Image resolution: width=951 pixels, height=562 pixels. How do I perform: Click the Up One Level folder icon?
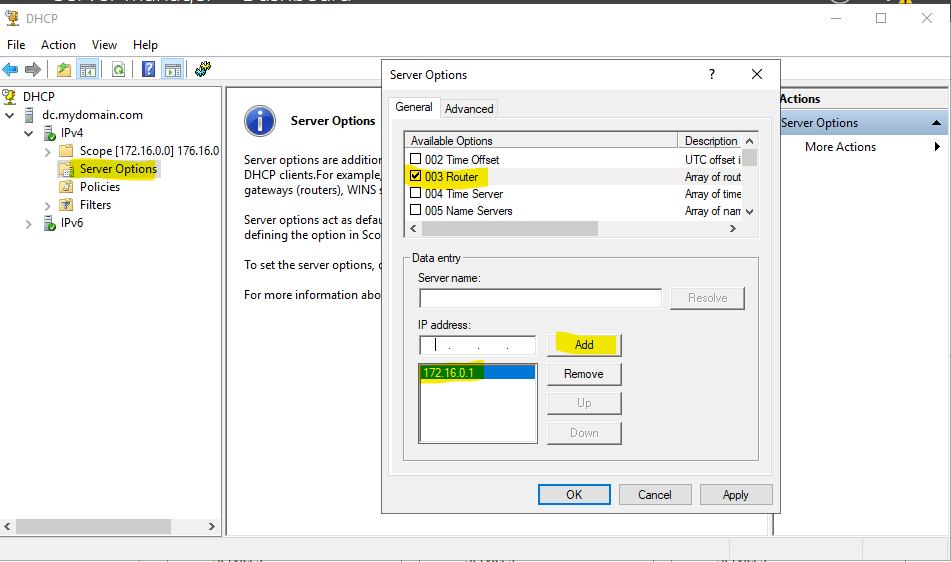[x=64, y=69]
